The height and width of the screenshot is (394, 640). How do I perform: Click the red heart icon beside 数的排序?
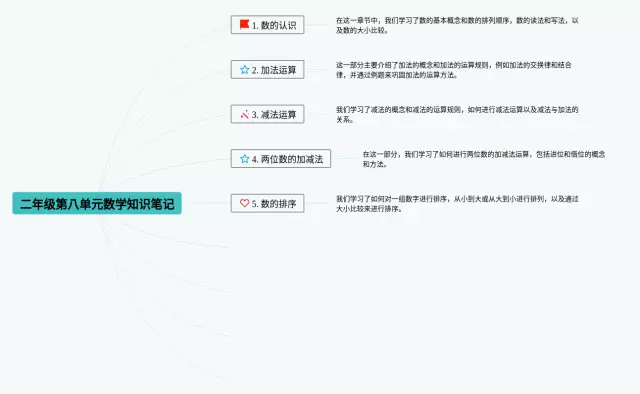tap(244, 203)
